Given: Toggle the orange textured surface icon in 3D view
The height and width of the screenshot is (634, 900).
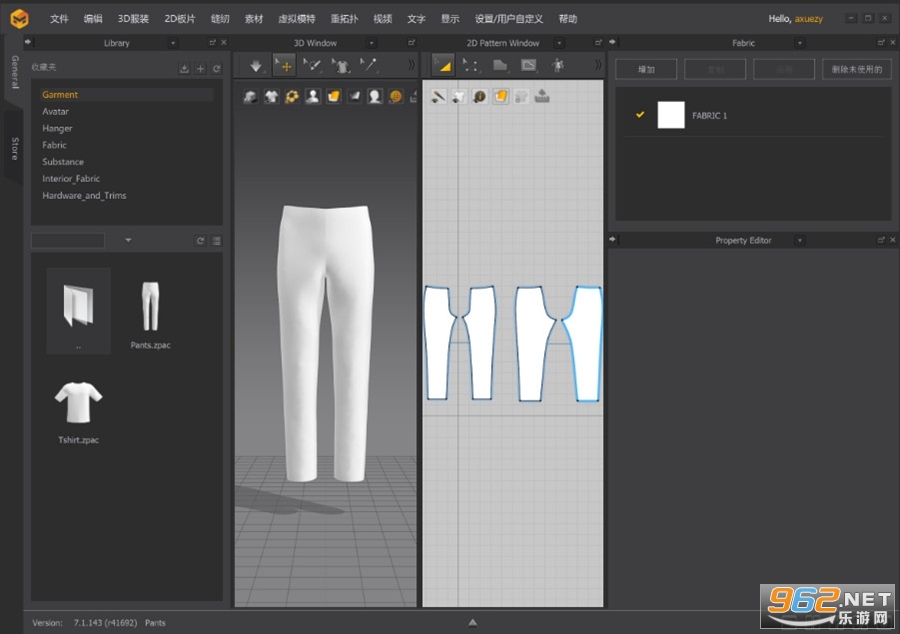Looking at the screenshot, I should [333, 96].
